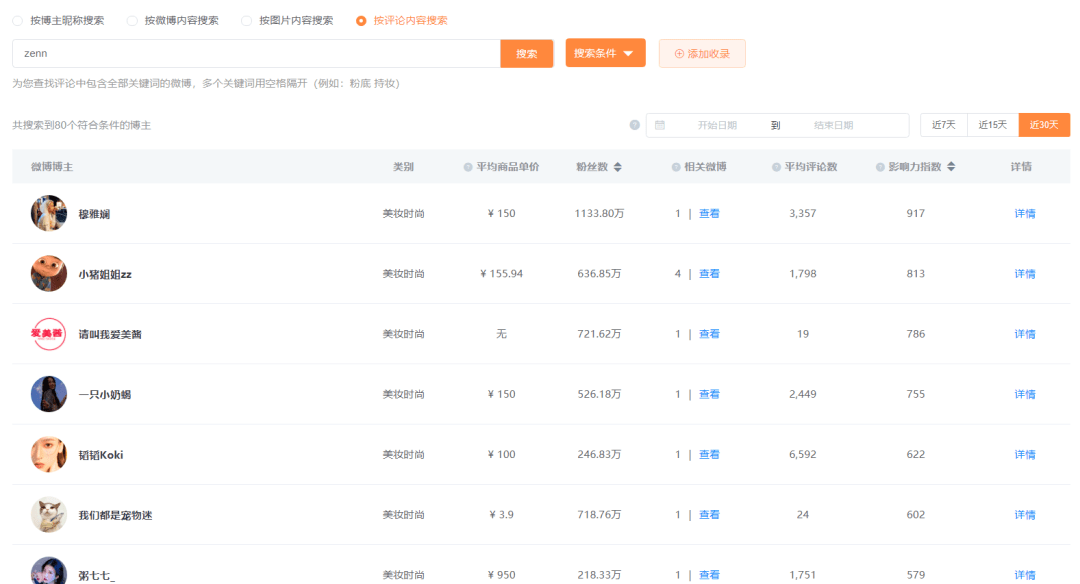
Task: Open calendar icon in date picker
Action: coord(660,125)
